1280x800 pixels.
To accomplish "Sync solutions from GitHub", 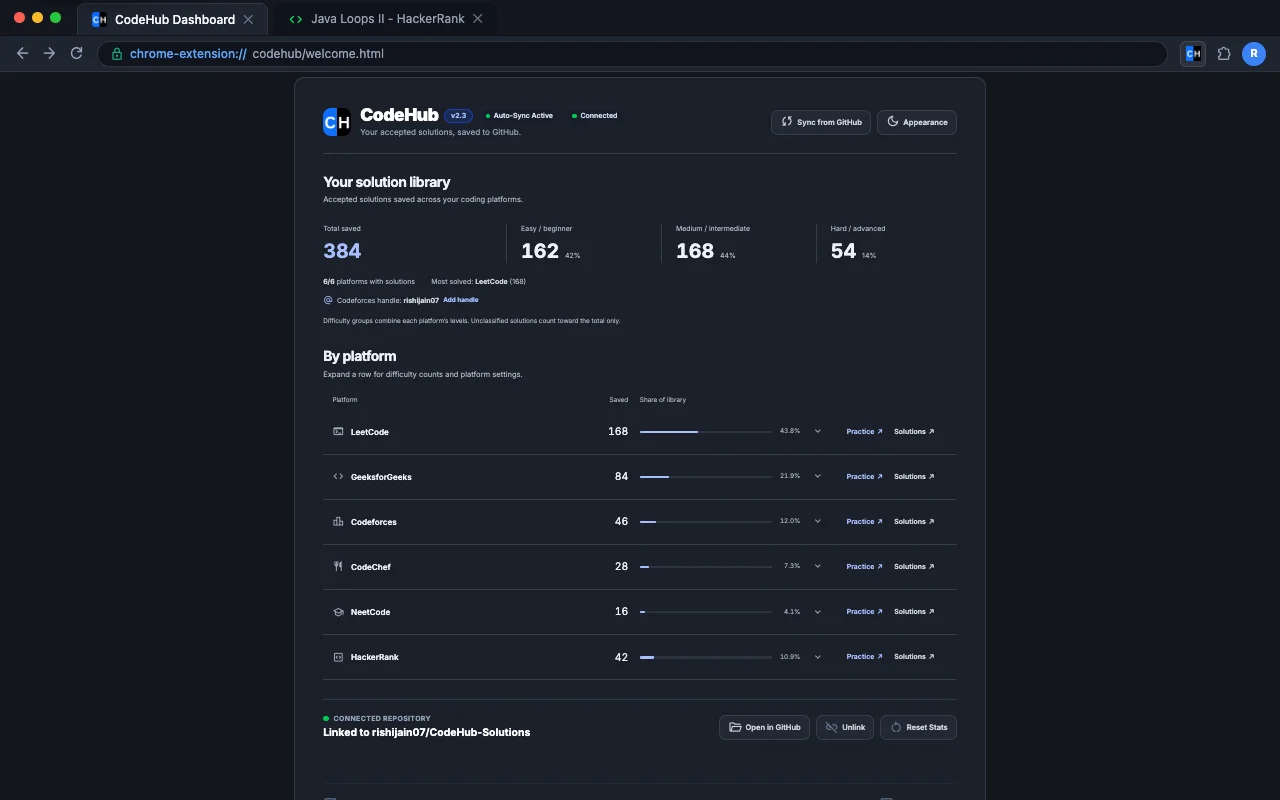I will click(821, 122).
